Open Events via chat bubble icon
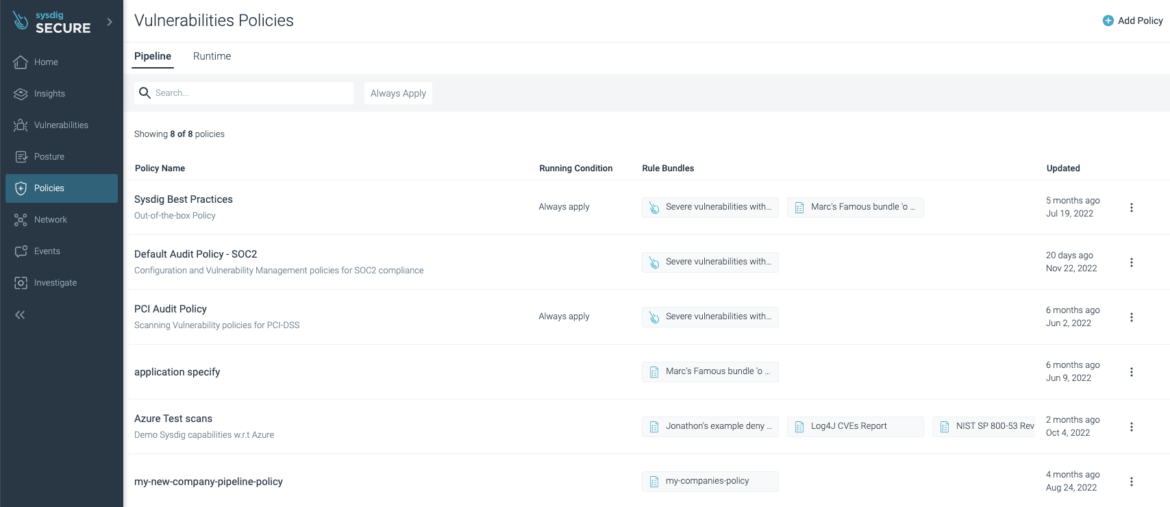The image size is (1170, 507). (x=21, y=252)
